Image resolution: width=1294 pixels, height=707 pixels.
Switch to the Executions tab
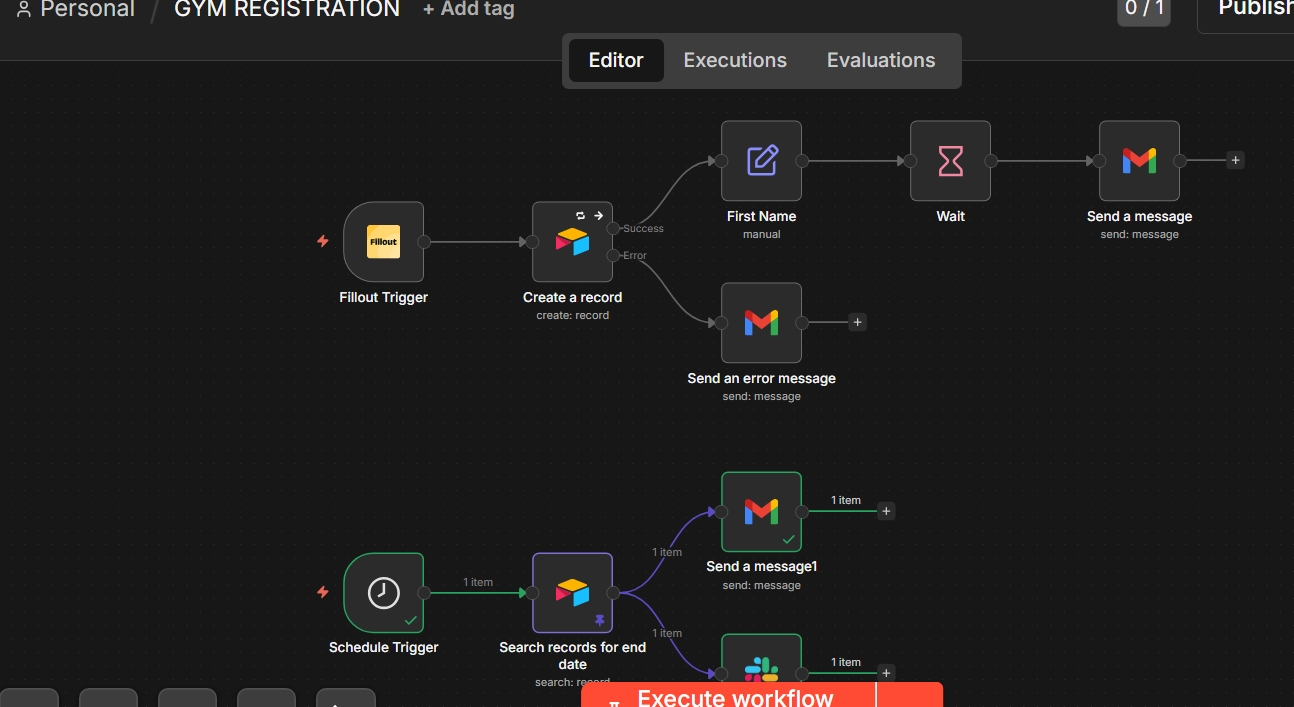coord(735,60)
